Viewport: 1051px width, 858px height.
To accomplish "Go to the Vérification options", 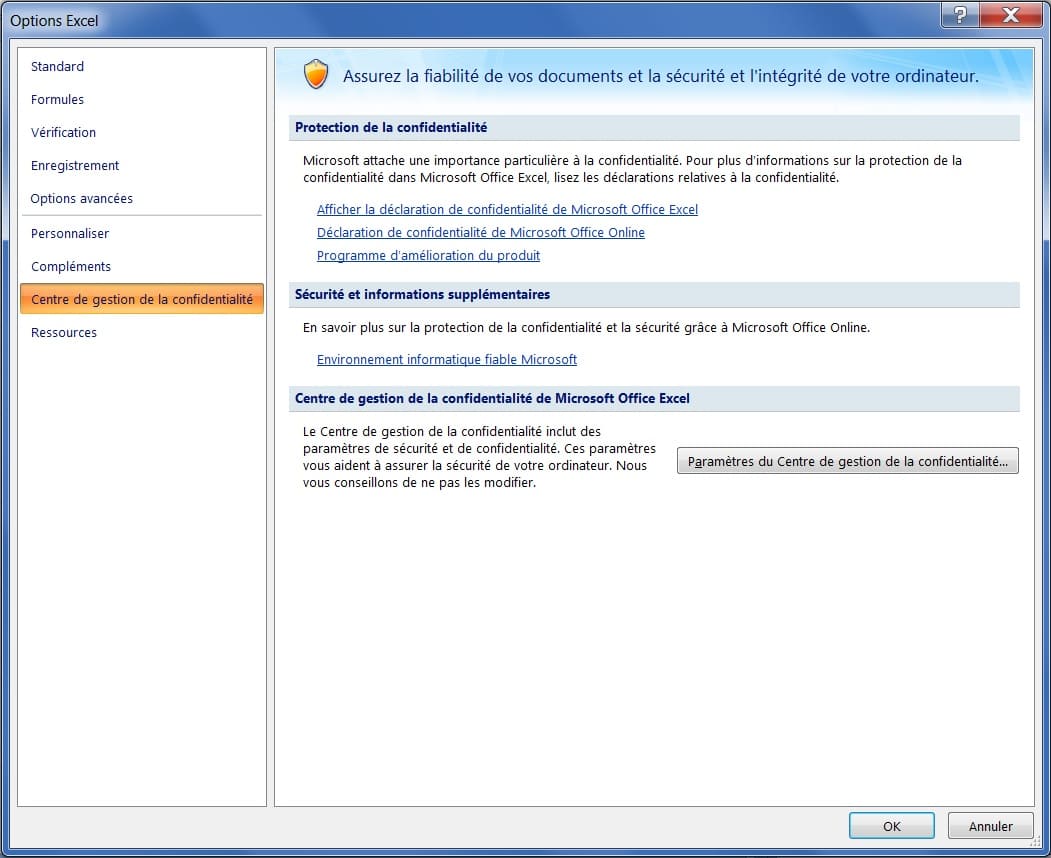I will click(64, 132).
